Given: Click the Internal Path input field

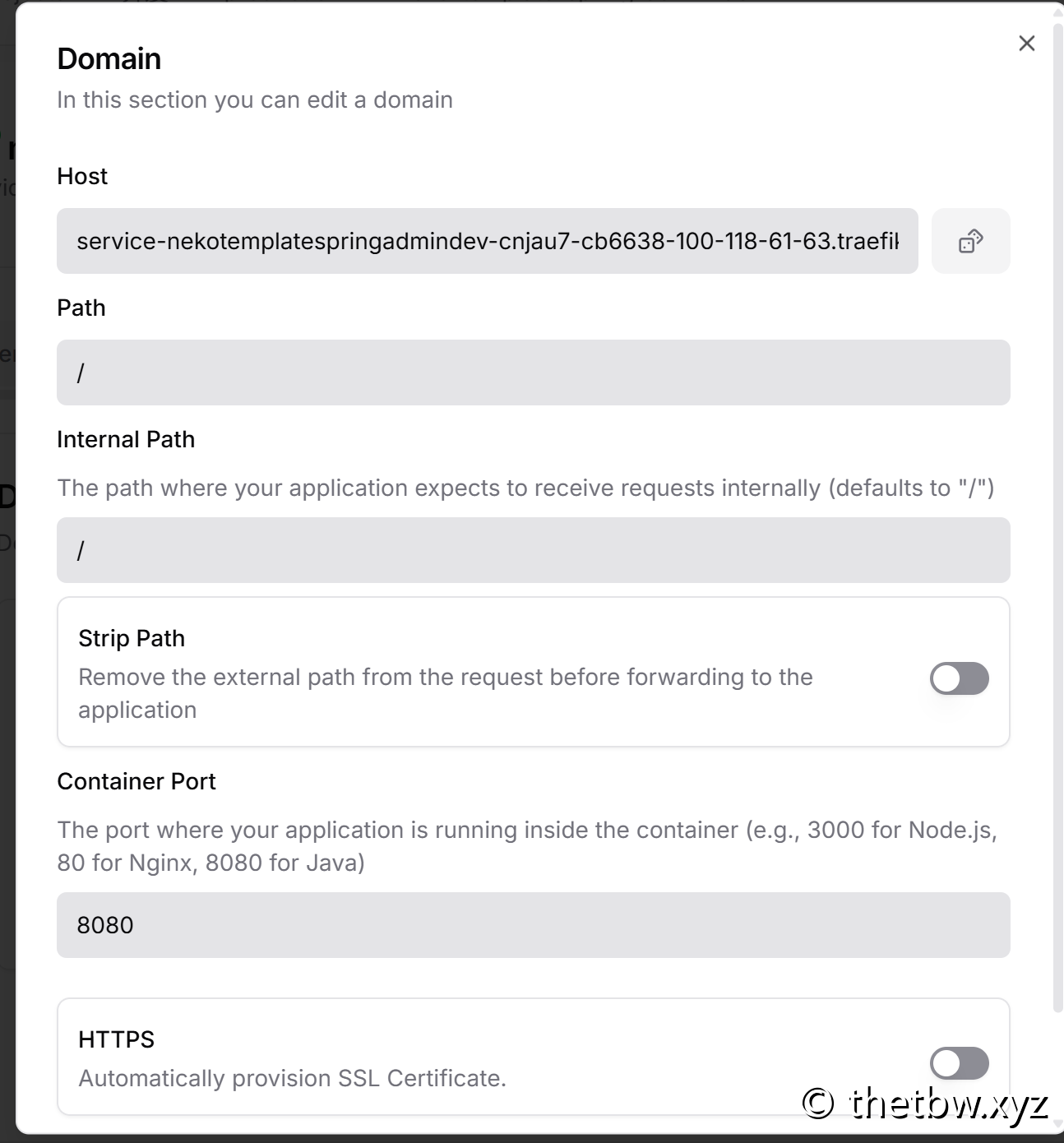Looking at the screenshot, I should (x=533, y=550).
